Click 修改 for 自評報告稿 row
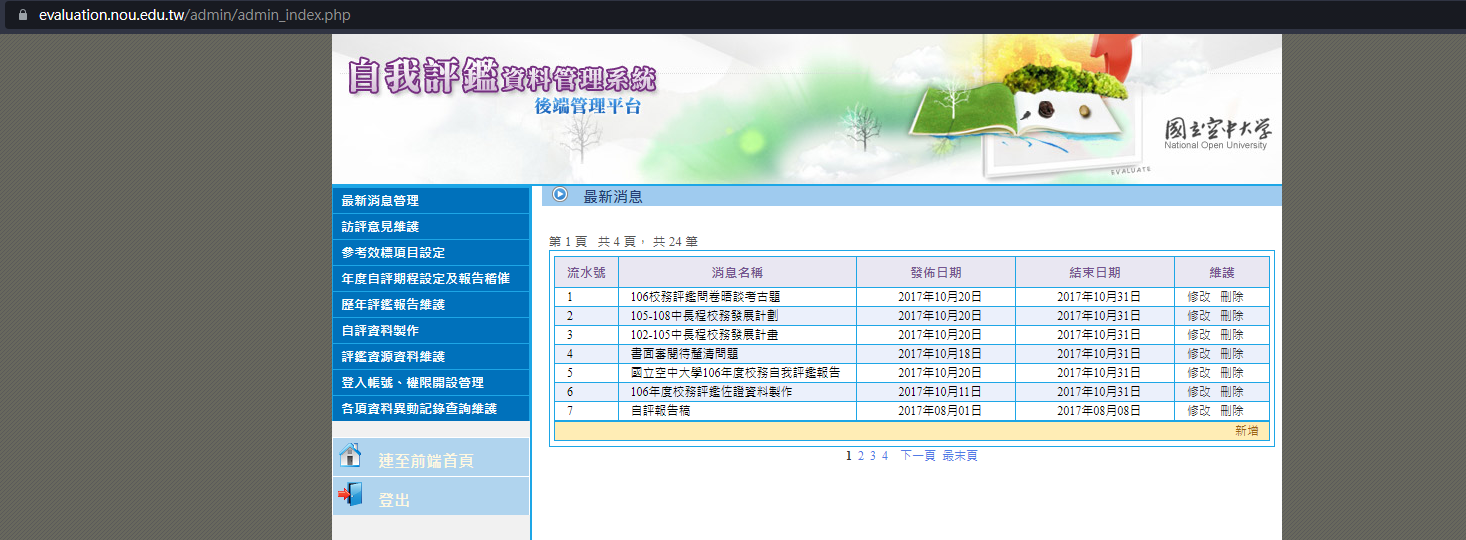This screenshot has height=540, width=1466. pos(1199,411)
